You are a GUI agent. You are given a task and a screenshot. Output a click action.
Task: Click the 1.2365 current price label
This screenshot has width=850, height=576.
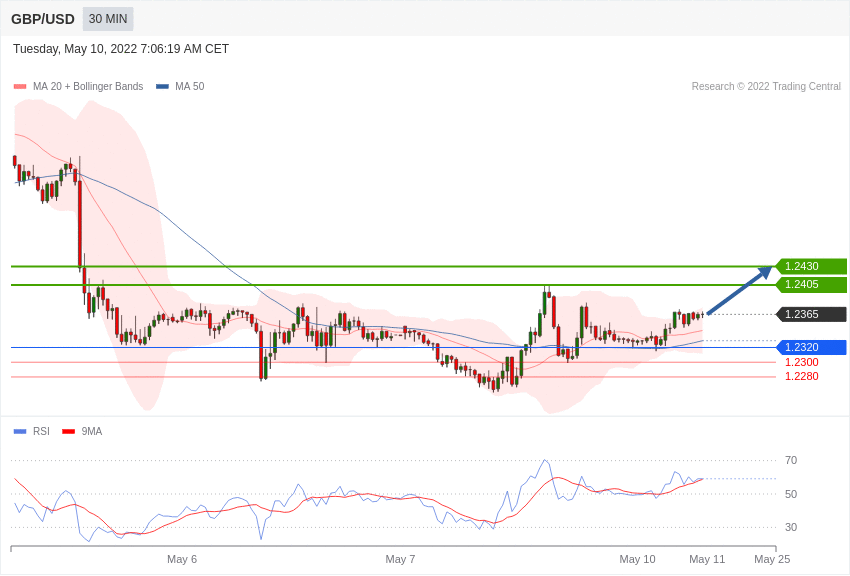pos(811,314)
